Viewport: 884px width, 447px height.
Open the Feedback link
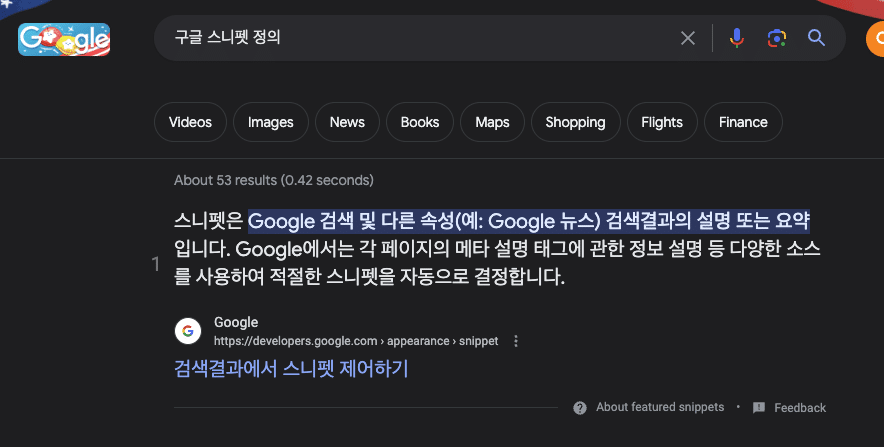coord(799,408)
